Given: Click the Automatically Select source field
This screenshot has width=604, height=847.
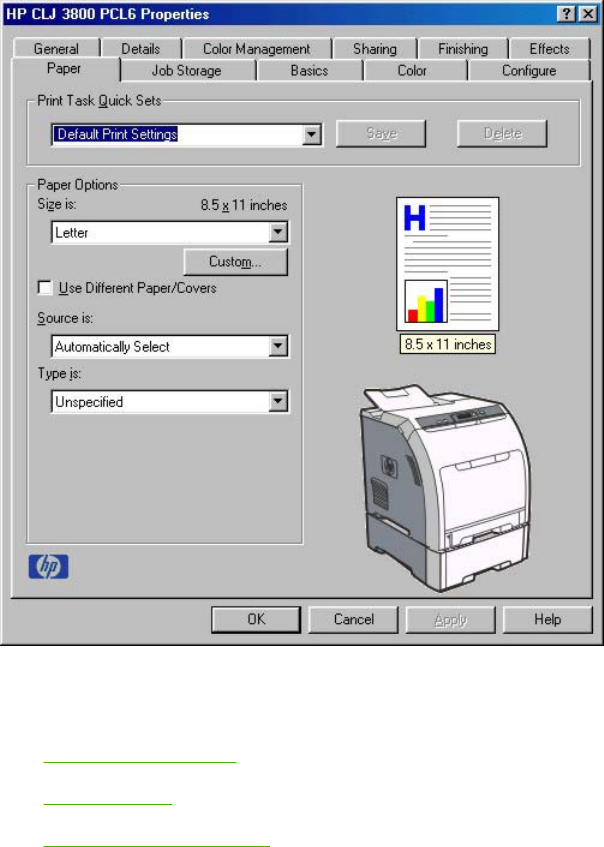Looking at the screenshot, I should pyautogui.click(x=170, y=346).
